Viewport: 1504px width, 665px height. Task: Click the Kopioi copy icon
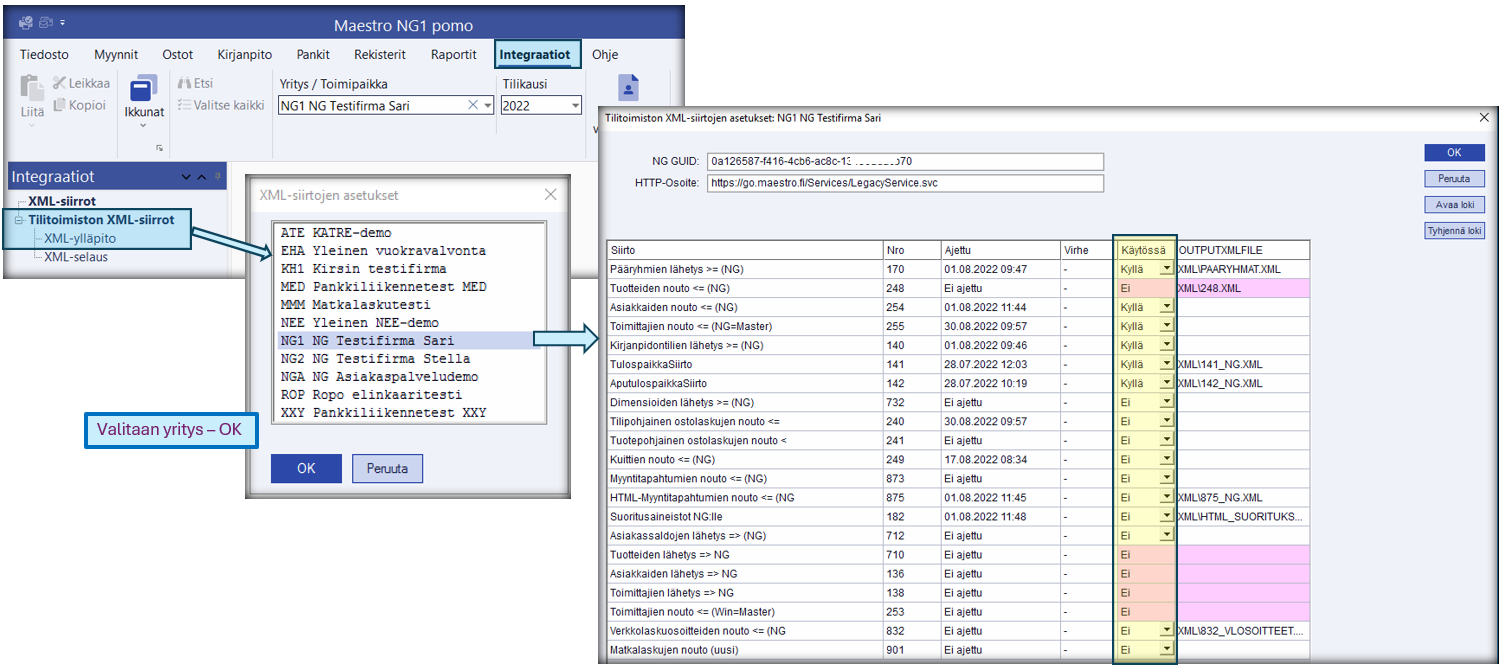pos(59,105)
